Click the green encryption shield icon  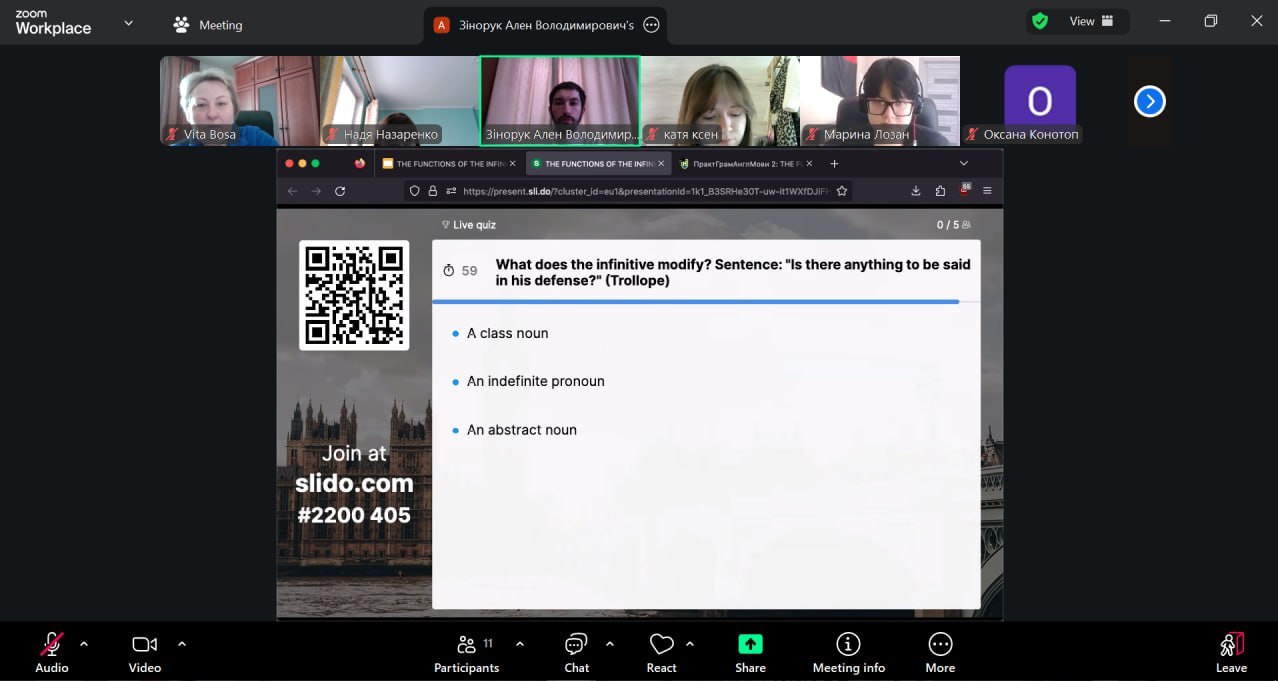pos(1040,21)
